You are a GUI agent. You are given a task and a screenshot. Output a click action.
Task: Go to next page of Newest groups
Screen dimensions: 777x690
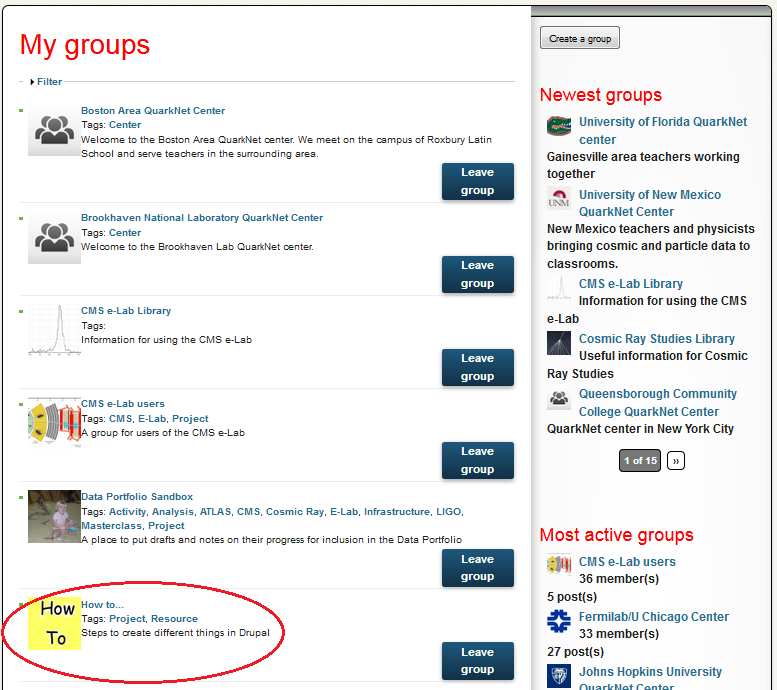[x=676, y=460]
